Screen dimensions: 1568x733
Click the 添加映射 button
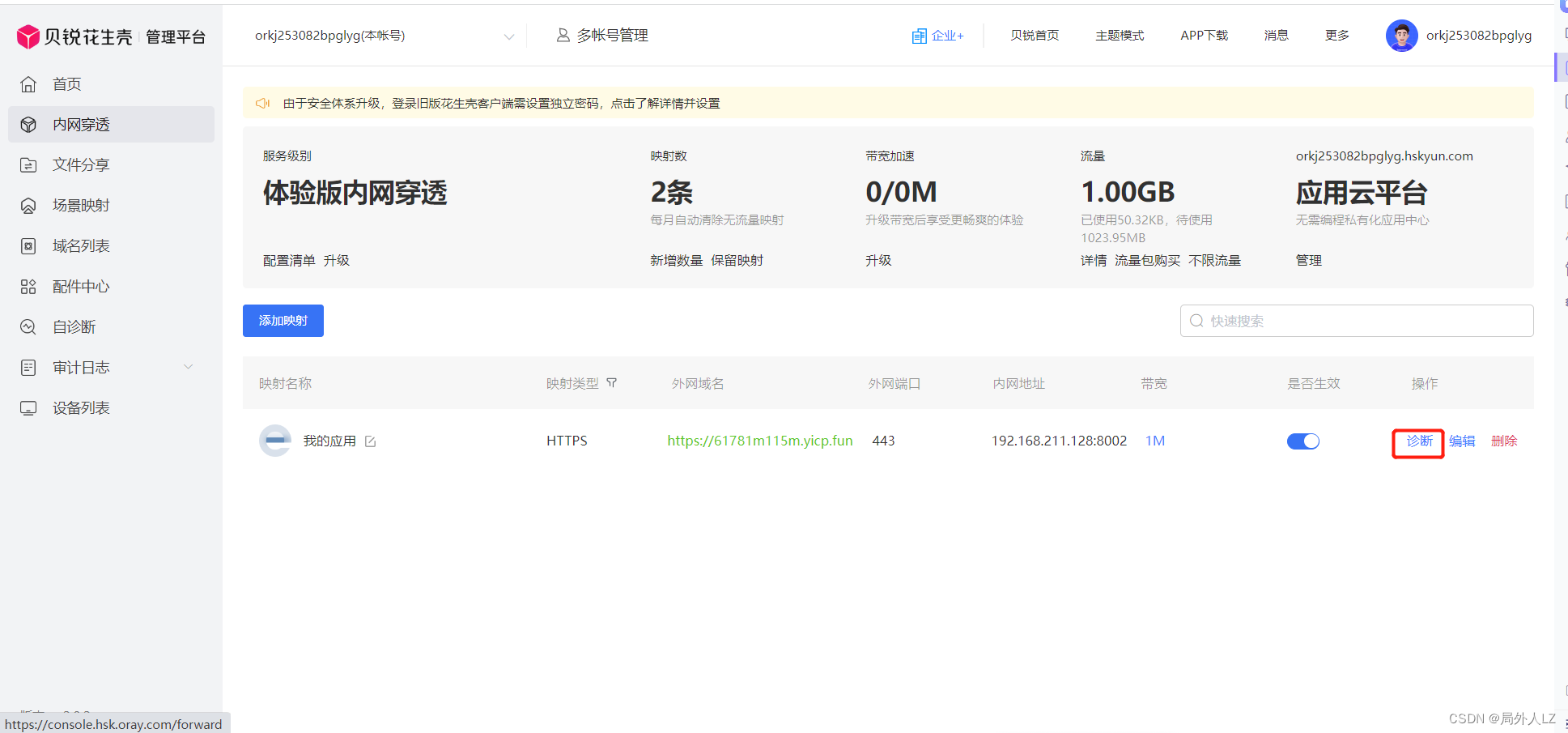(x=283, y=321)
